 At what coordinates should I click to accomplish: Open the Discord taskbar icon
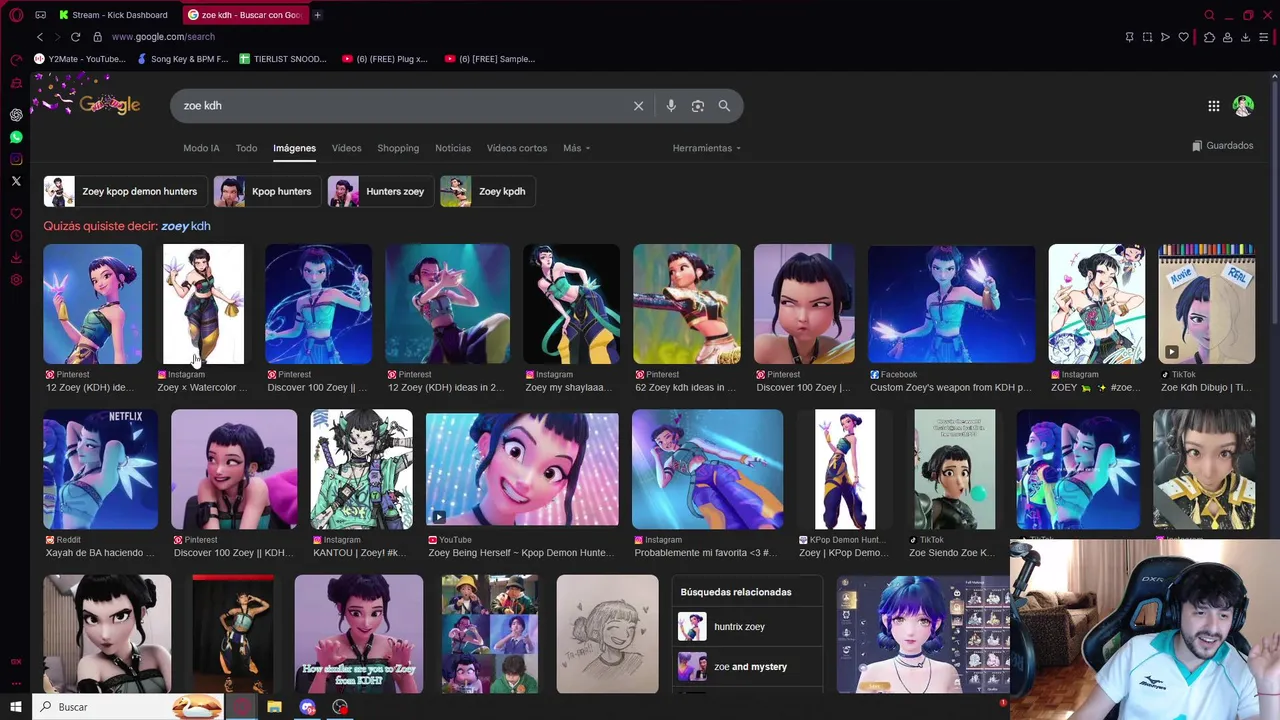click(307, 707)
